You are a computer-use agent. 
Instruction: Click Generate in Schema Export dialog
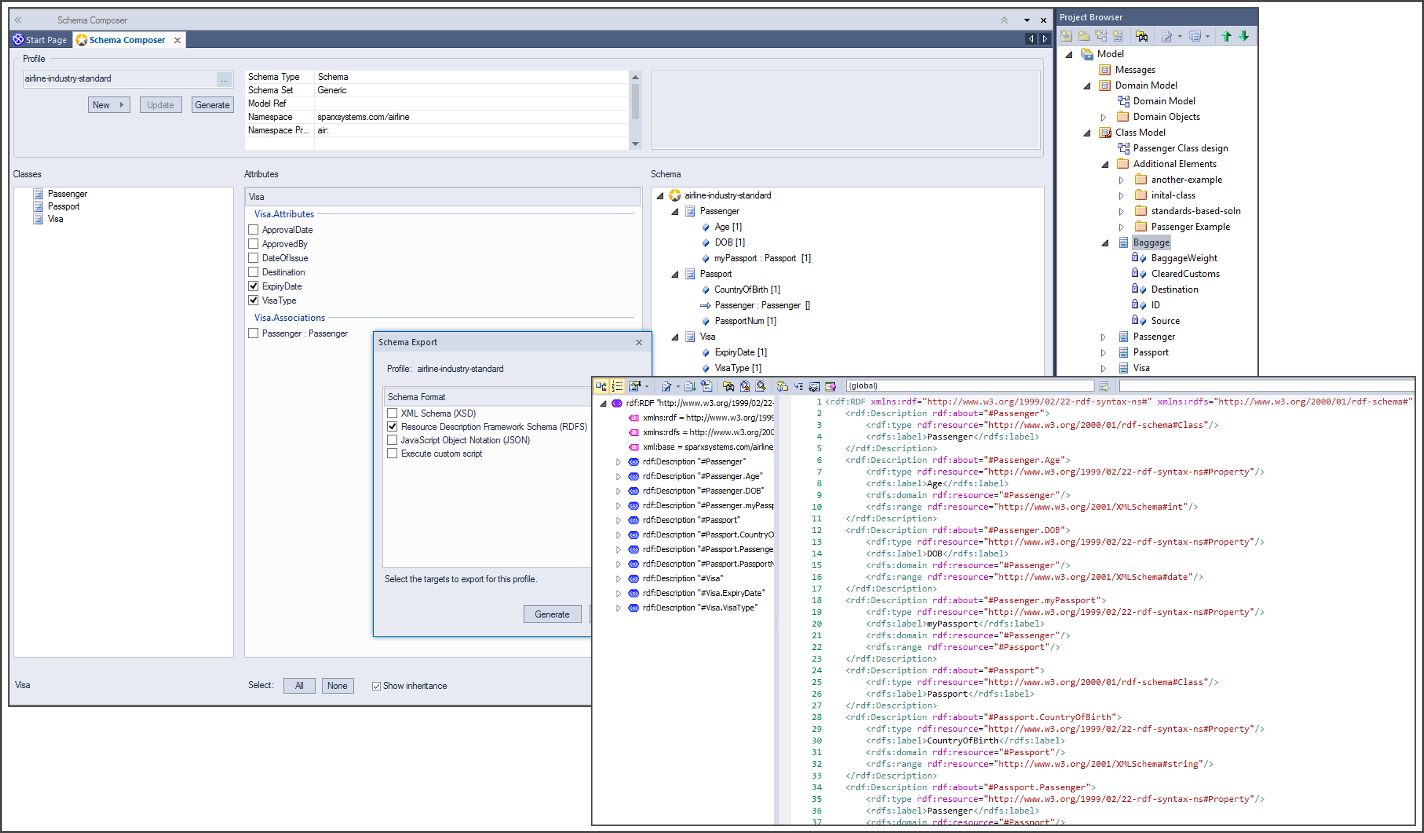[552, 614]
